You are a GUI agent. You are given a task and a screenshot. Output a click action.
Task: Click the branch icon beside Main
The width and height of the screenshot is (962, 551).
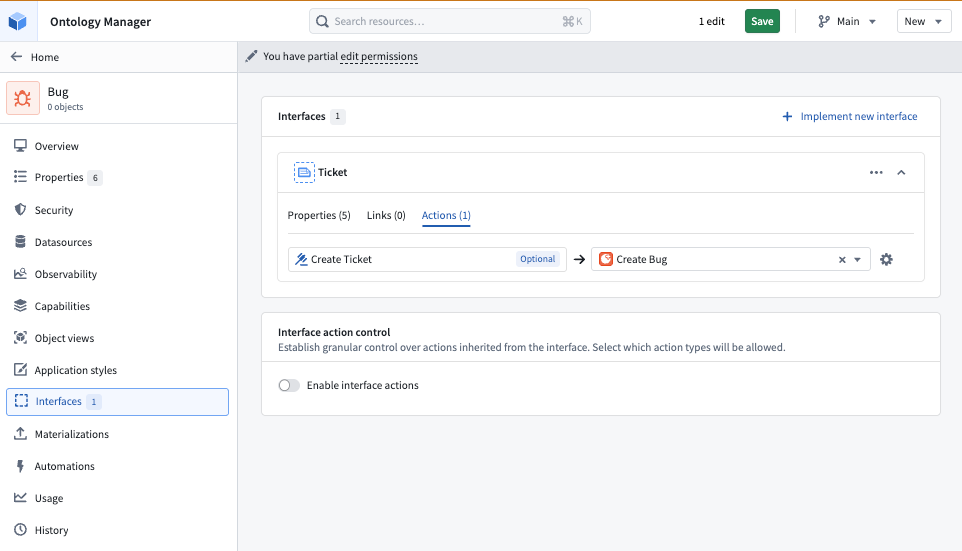824,21
